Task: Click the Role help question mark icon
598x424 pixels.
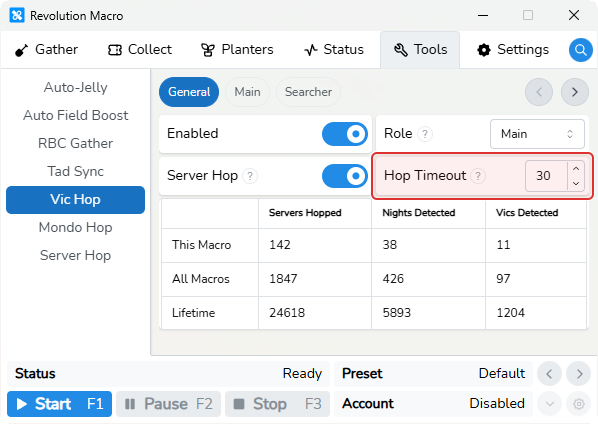Action: (x=425, y=134)
